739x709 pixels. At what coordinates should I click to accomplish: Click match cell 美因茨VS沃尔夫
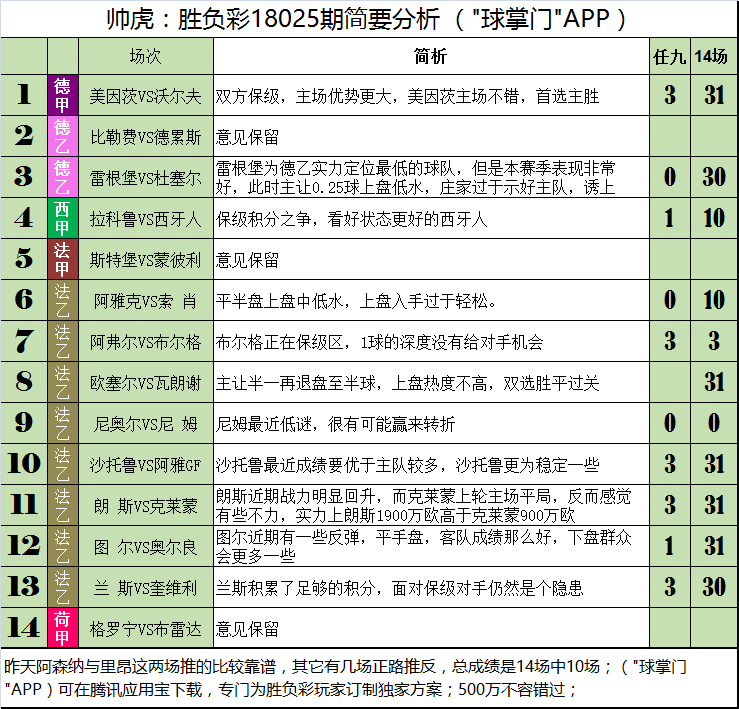[x=146, y=96]
